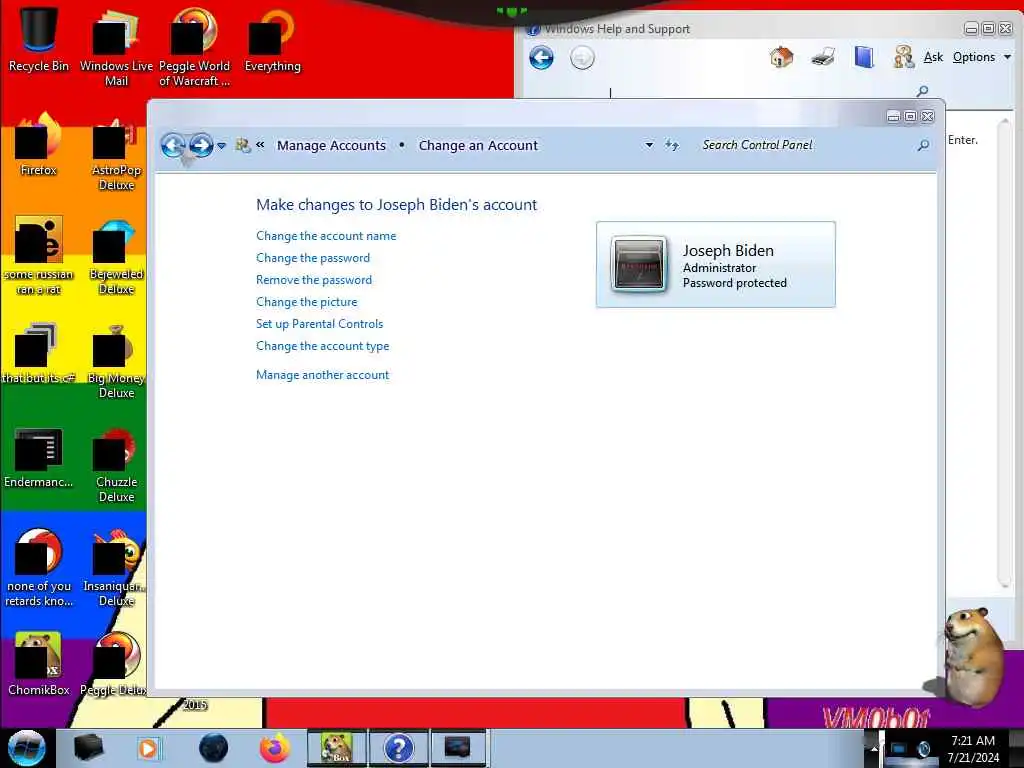Screen dimensions: 1024x768
Task: Open Options dropdown in Help and Support
Action: coord(982,57)
